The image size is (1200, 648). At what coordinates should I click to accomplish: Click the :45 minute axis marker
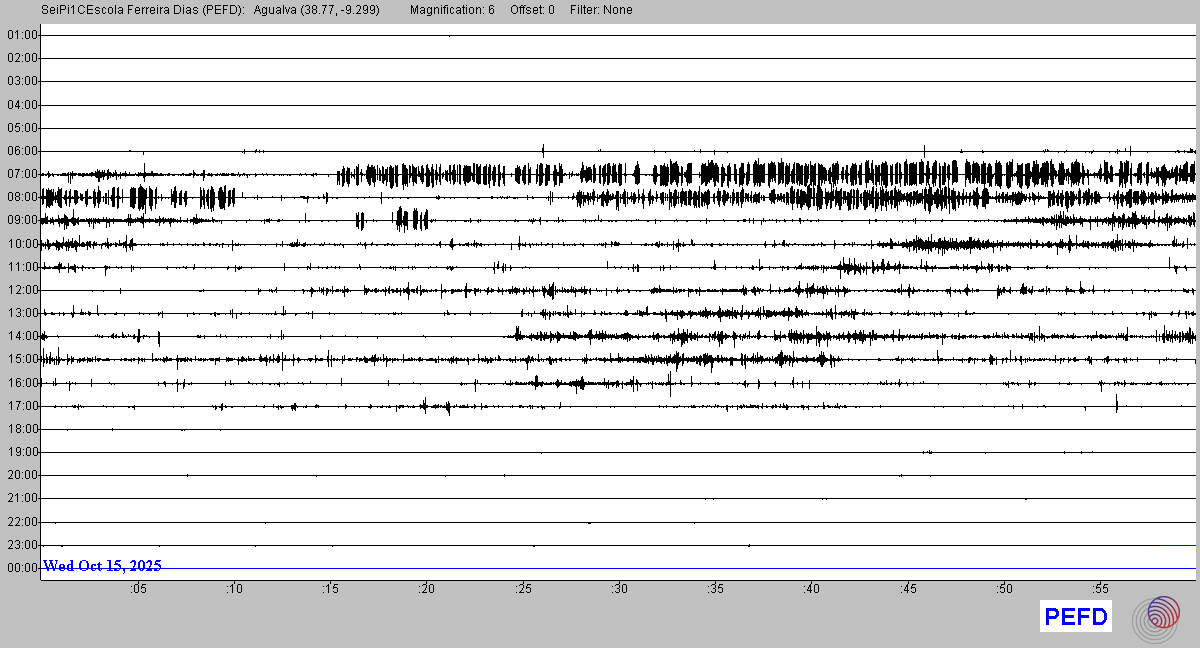point(908,589)
